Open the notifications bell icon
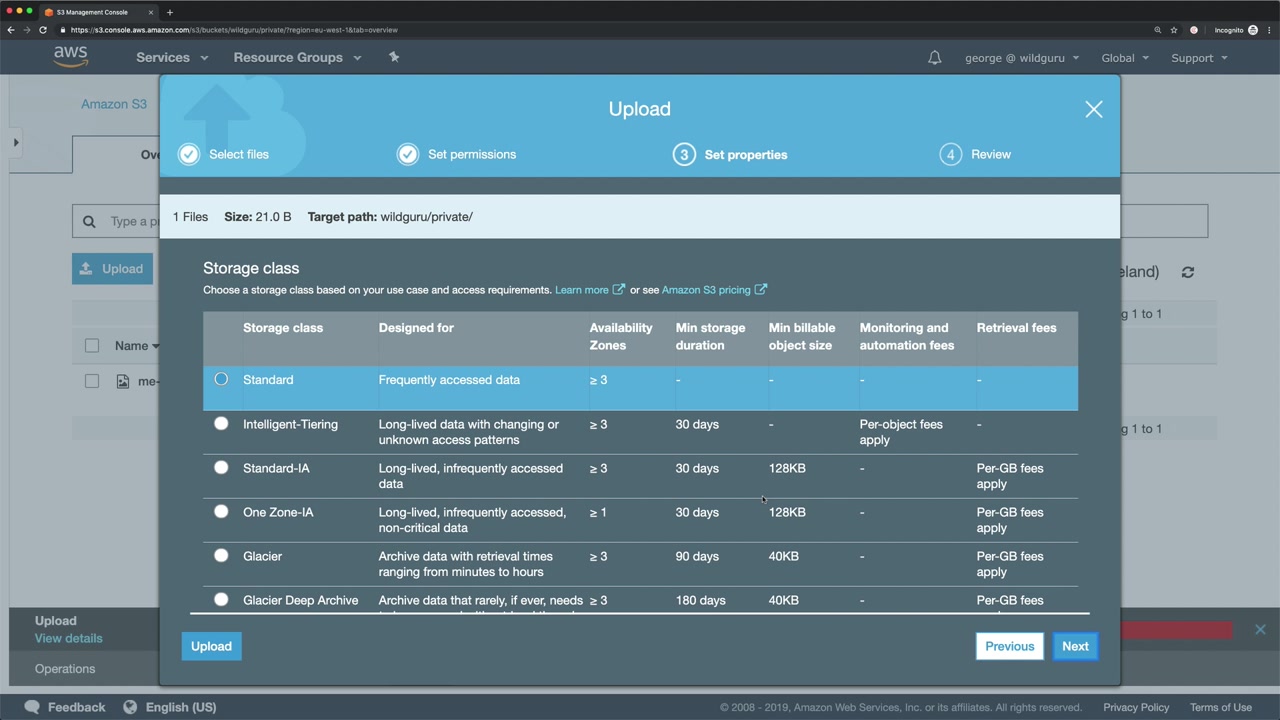Screen dimensions: 1280x720 934,58
